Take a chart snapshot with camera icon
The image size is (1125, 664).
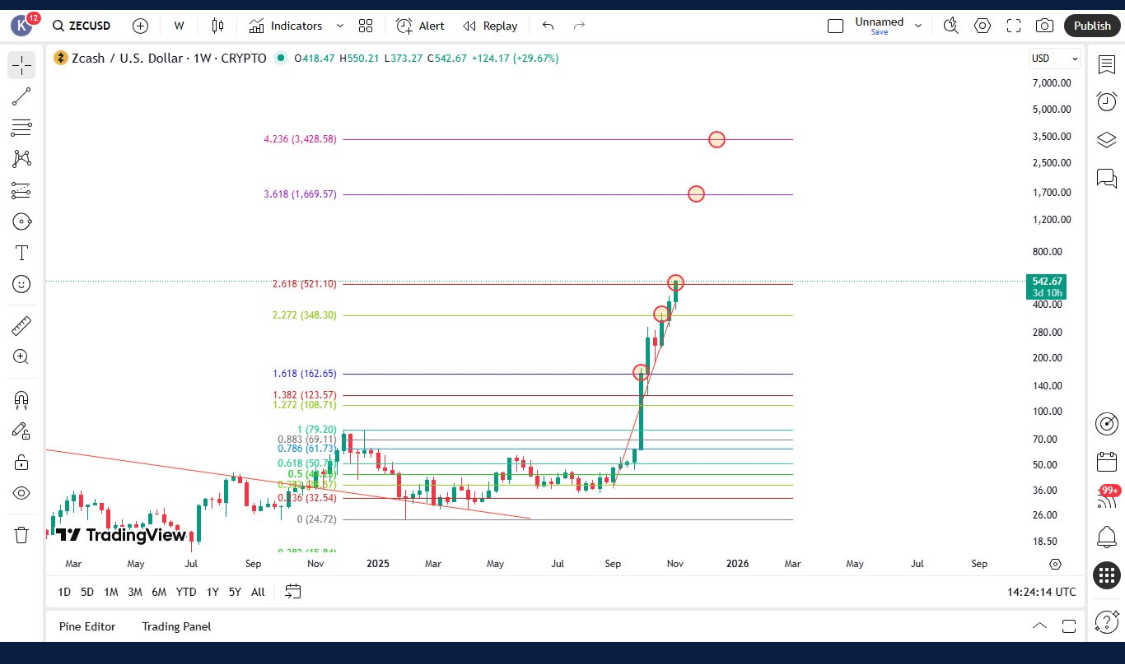point(1044,26)
